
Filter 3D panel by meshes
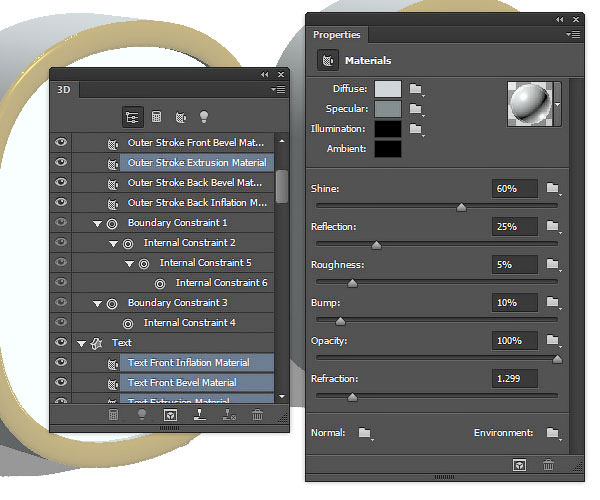tap(157, 116)
